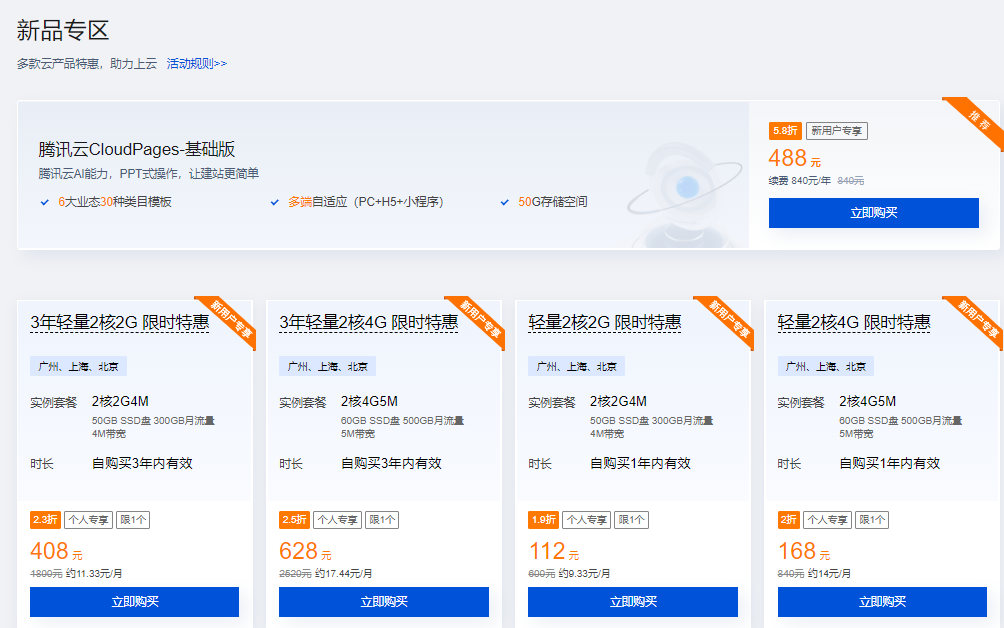
Task: Click region tag 广州、上海、北京 on 3年轻量2核4G card
Action: click(x=327, y=366)
